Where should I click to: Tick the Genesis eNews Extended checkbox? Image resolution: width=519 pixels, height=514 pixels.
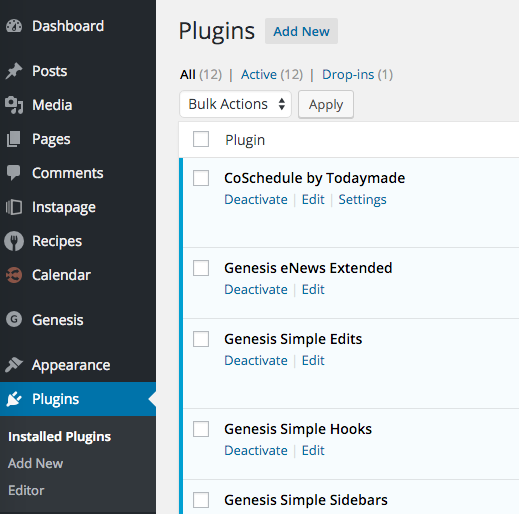coord(201,268)
